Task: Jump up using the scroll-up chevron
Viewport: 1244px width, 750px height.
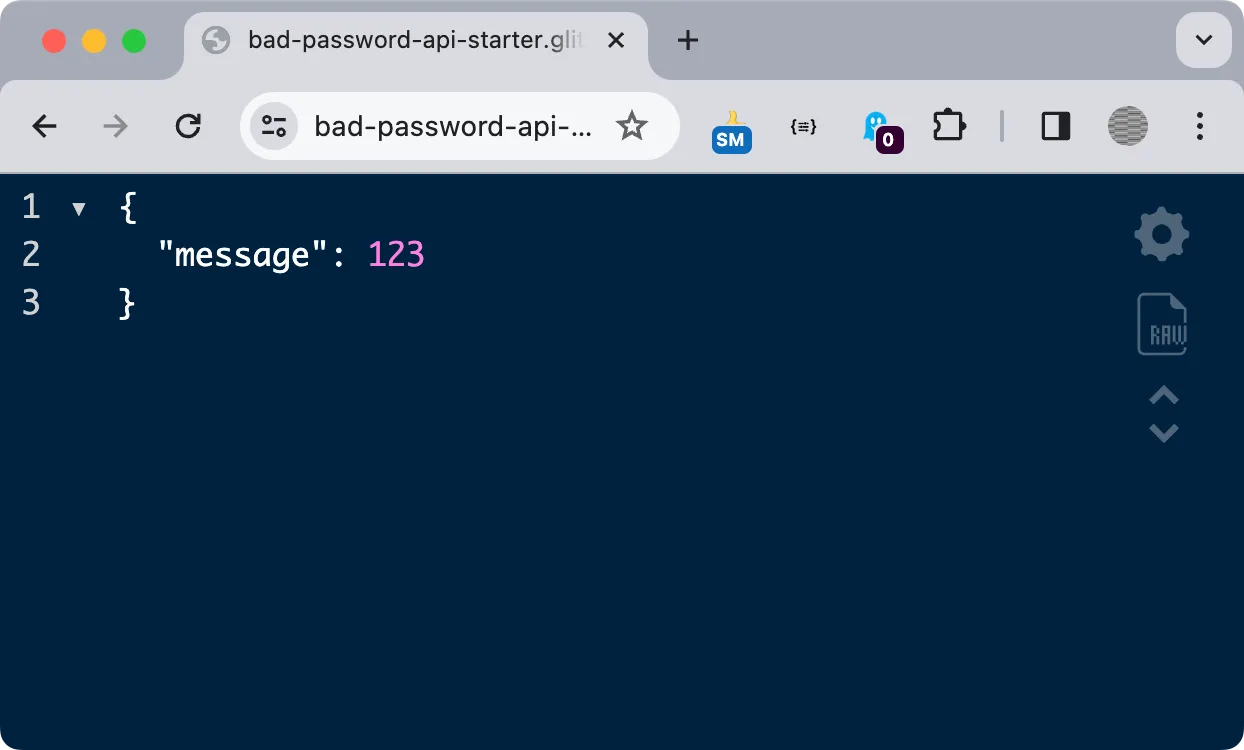Action: (1163, 395)
